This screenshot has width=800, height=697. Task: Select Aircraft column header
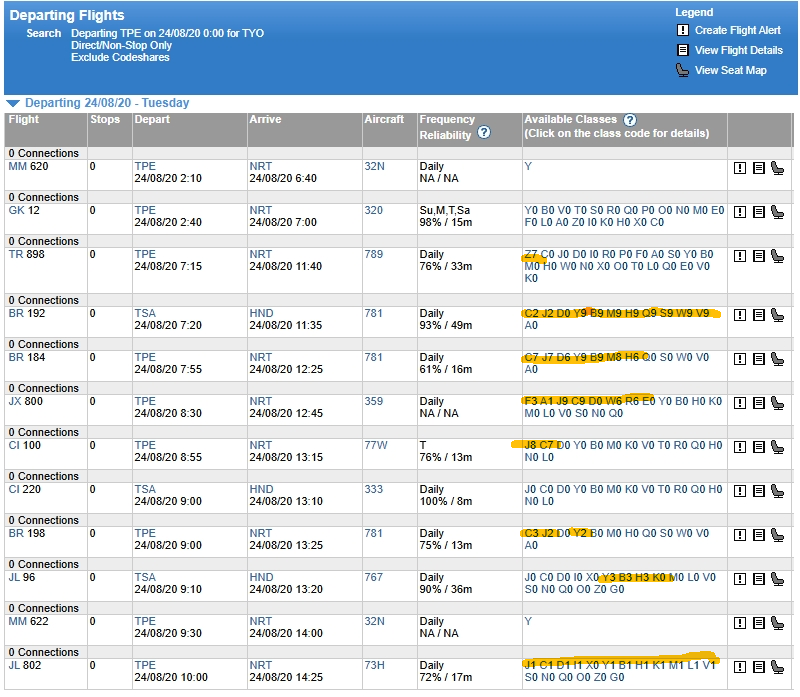[384, 119]
